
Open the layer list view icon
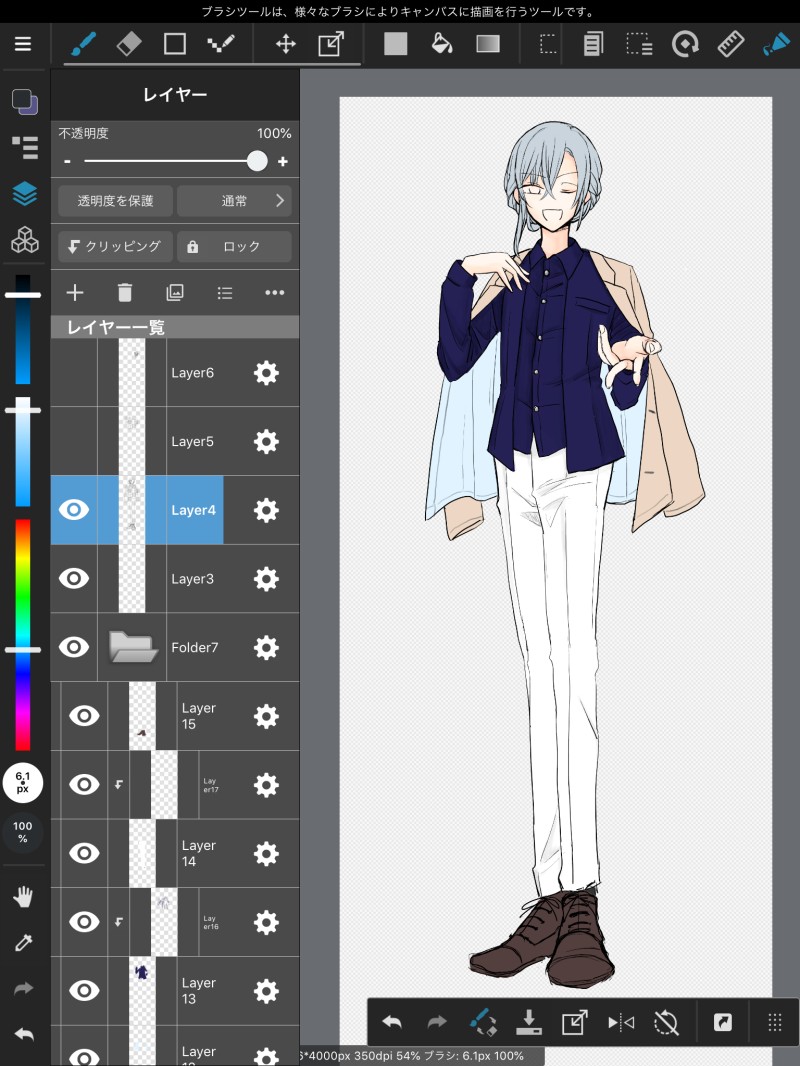click(225, 292)
